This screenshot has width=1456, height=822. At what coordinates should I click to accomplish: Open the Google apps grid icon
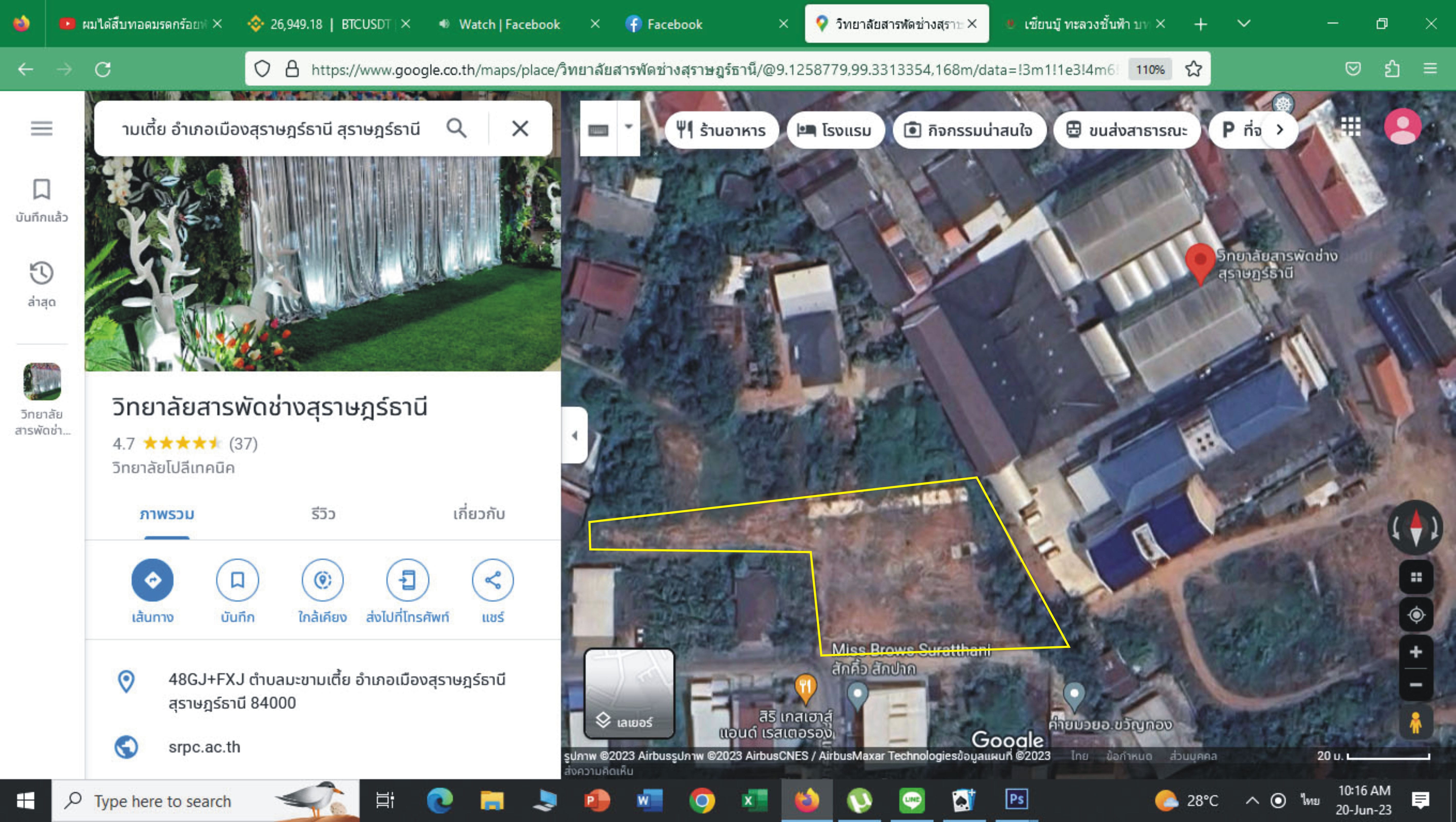tap(1351, 127)
